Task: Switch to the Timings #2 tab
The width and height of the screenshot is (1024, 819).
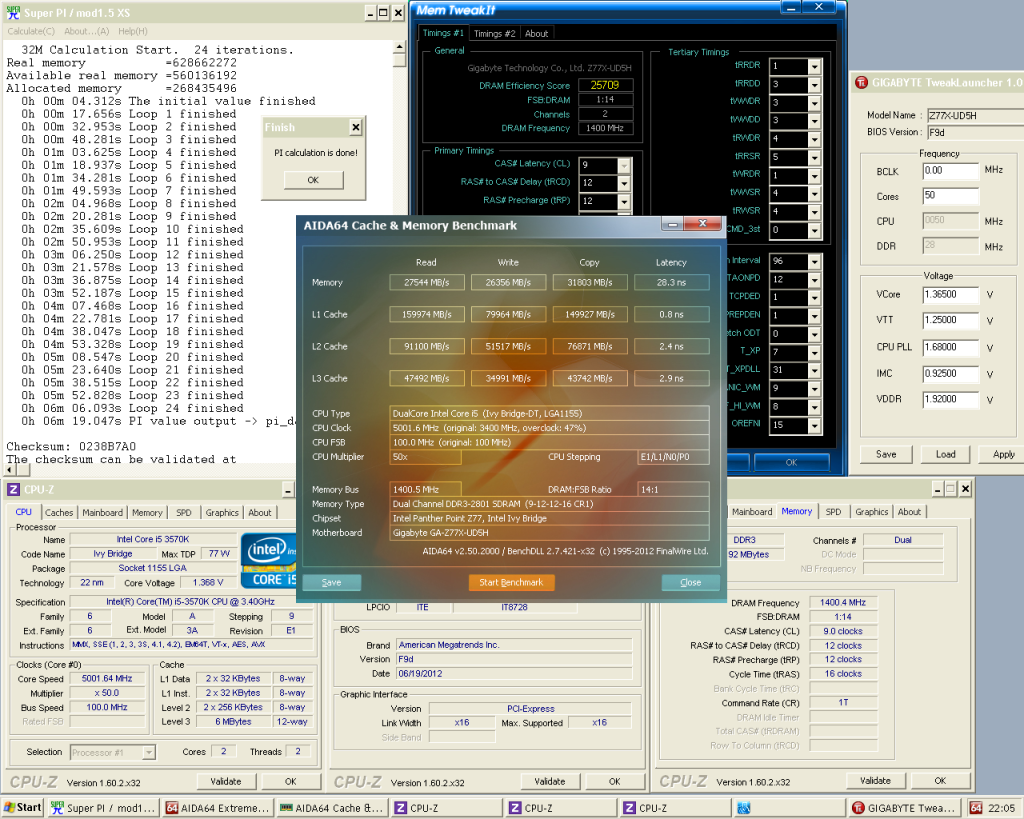Action: pyautogui.click(x=494, y=33)
